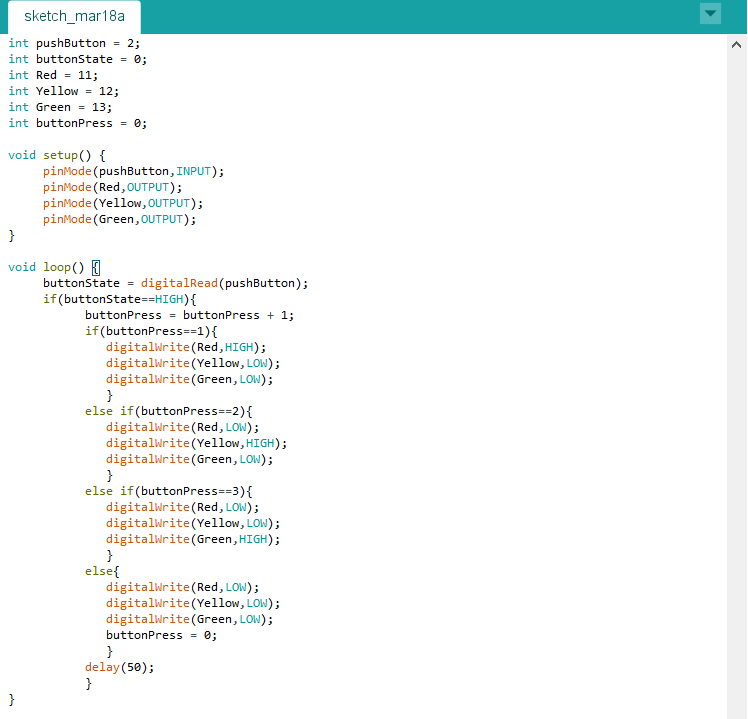Image resolution: width=748 pixels, height=719 pixels.
Task: Click the 'void setup() {' line
Action: coord(57,156)
